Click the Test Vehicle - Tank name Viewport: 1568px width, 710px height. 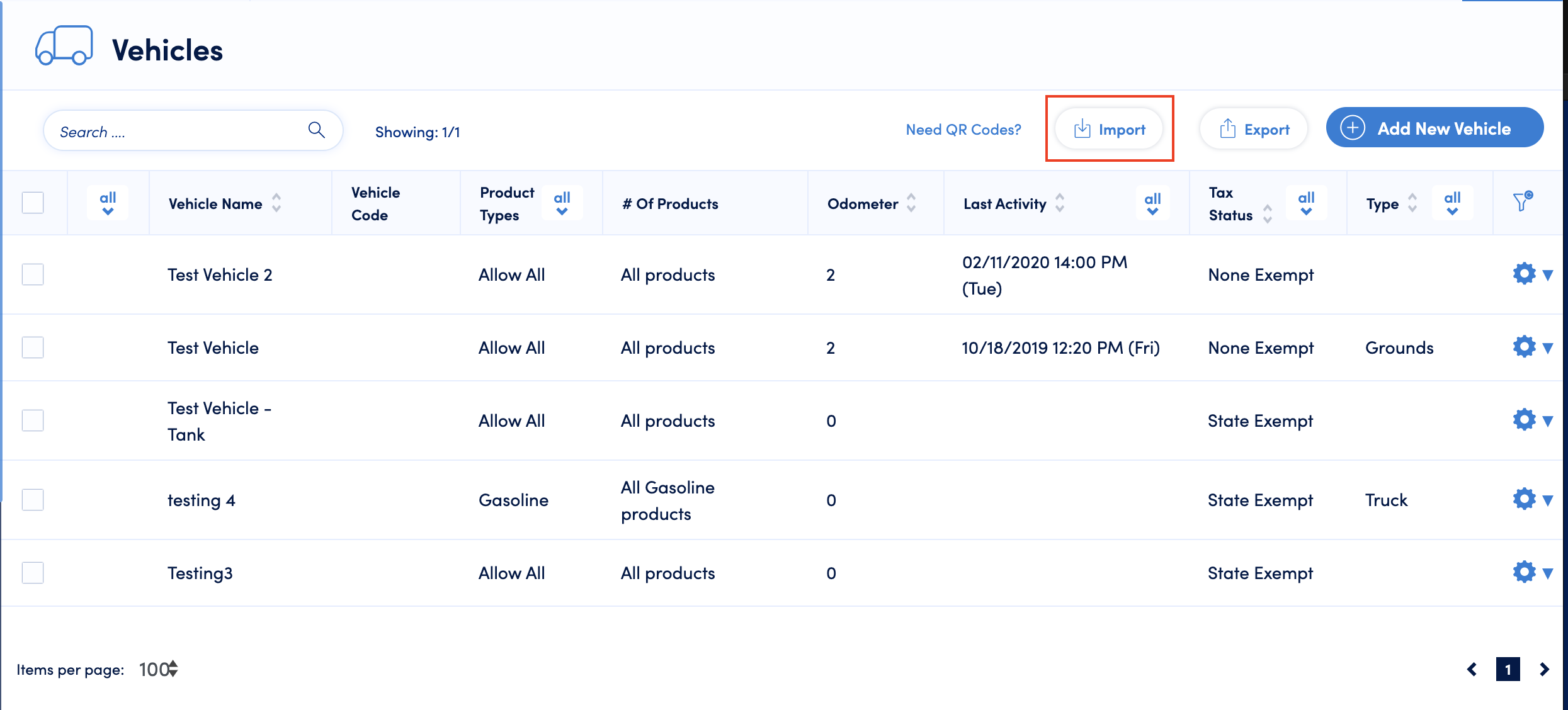click(x=219, y=421)
